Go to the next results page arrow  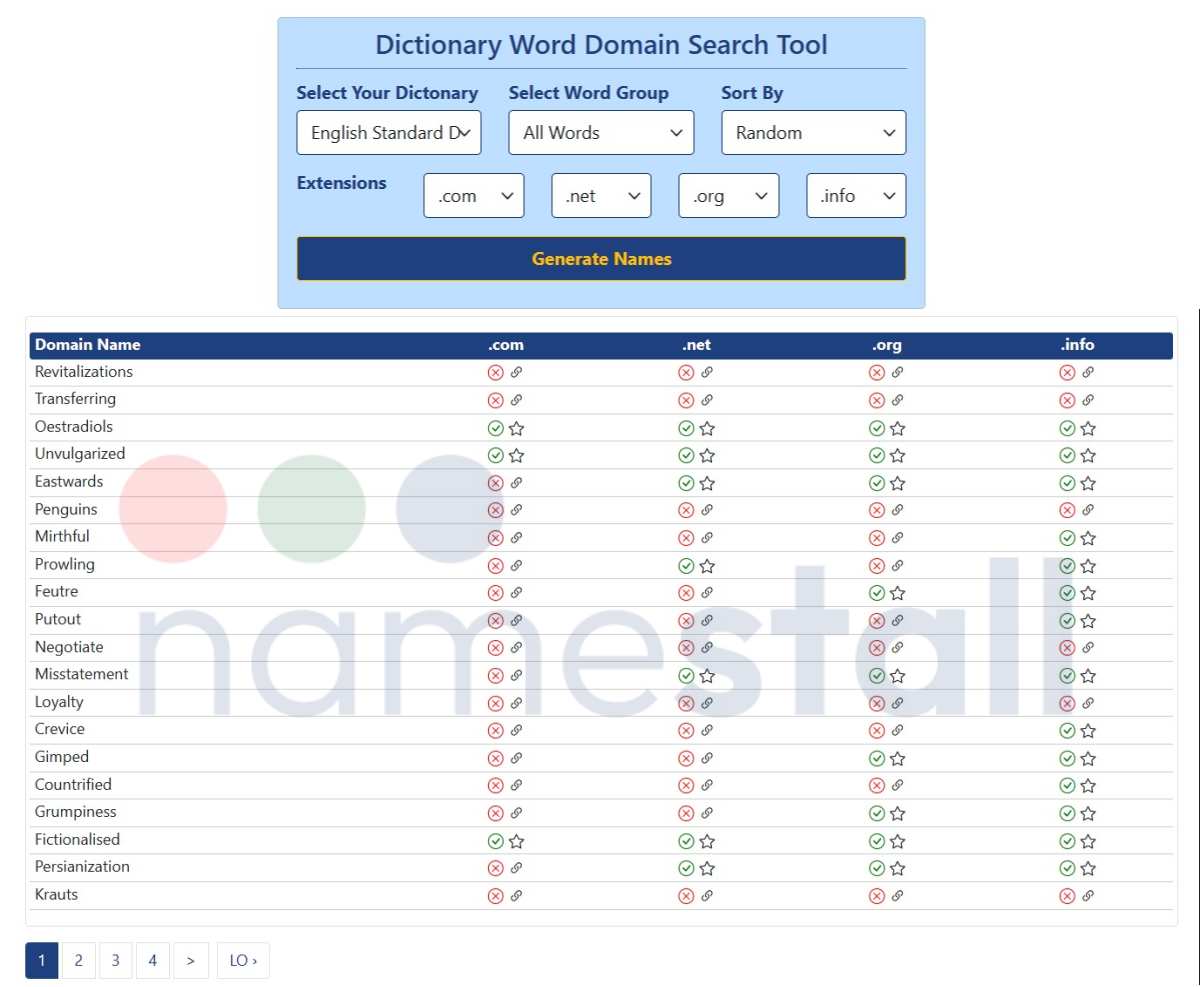point(191,960)
